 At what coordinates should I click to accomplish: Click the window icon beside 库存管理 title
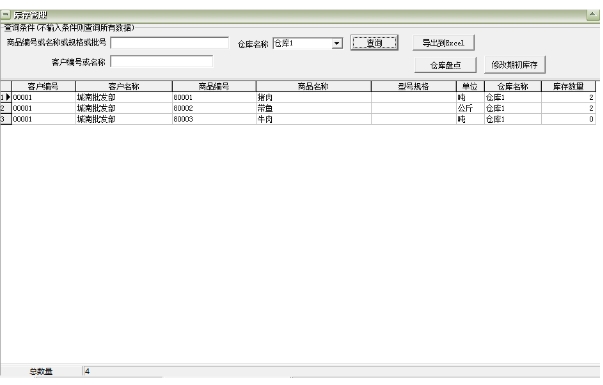5,15
